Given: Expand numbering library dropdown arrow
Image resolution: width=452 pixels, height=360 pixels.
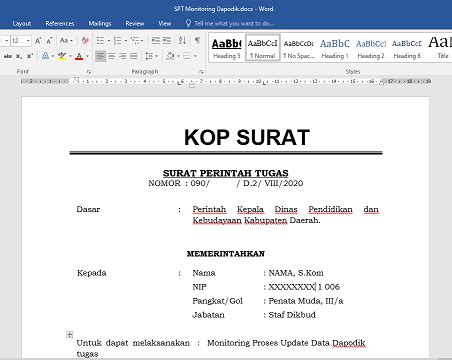Looking at the screenshot, I should coord(126,41).
